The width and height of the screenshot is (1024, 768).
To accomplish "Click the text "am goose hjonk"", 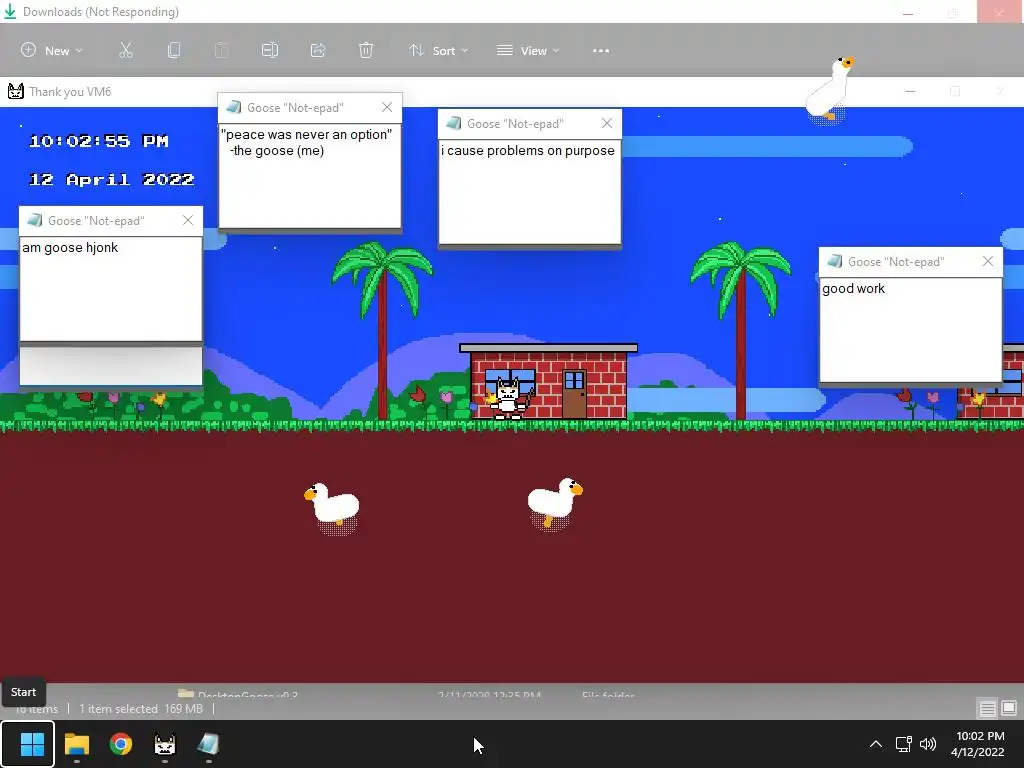I will tap(70, 248).
